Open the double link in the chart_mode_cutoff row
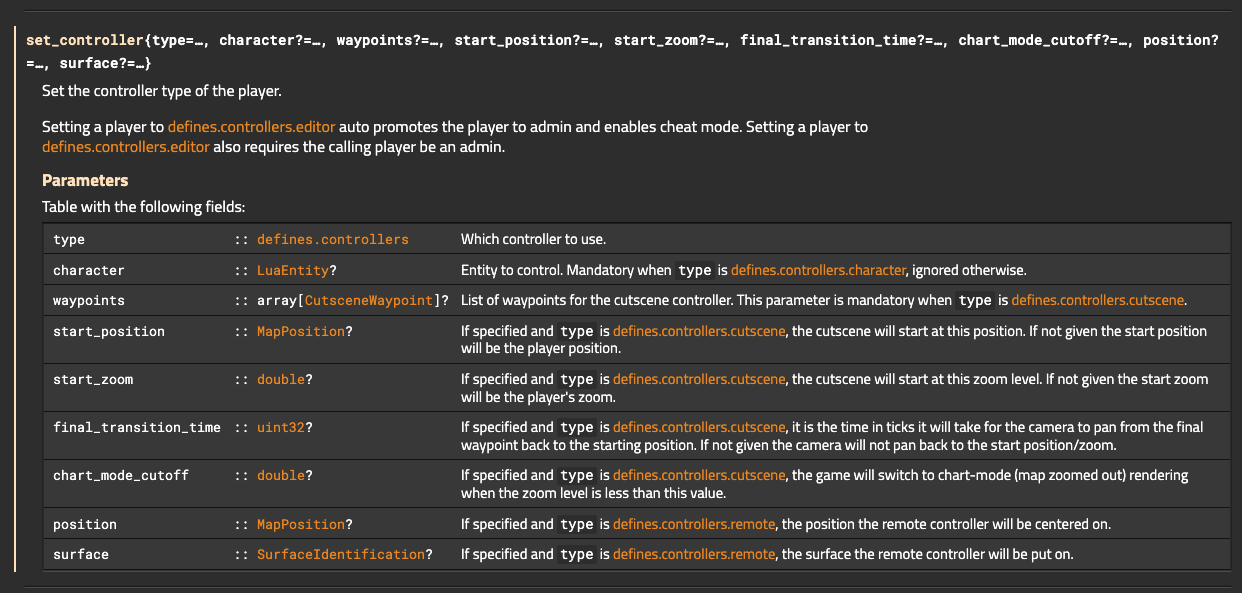Screen dimensions: 1242x593 click(282, 475)
